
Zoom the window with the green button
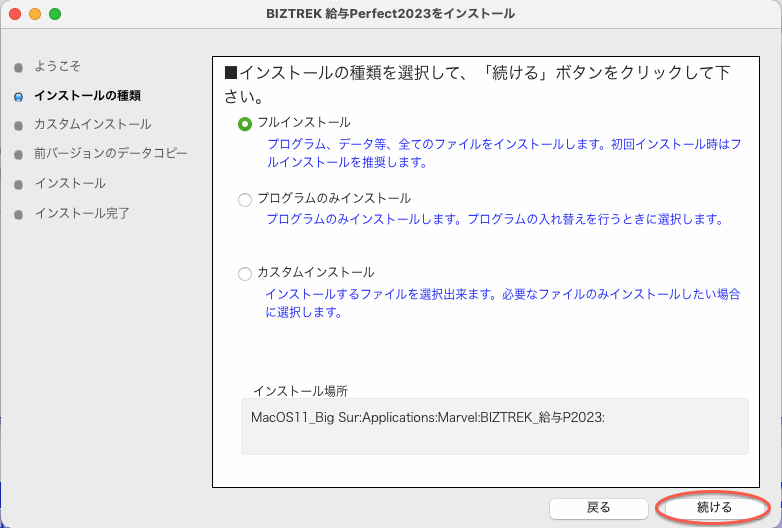point(55,14)
